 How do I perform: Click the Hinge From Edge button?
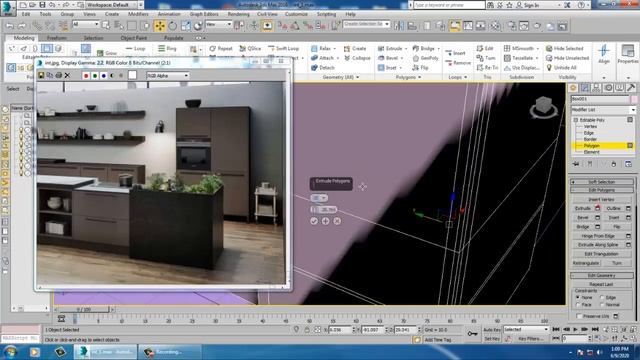[599, 236]
